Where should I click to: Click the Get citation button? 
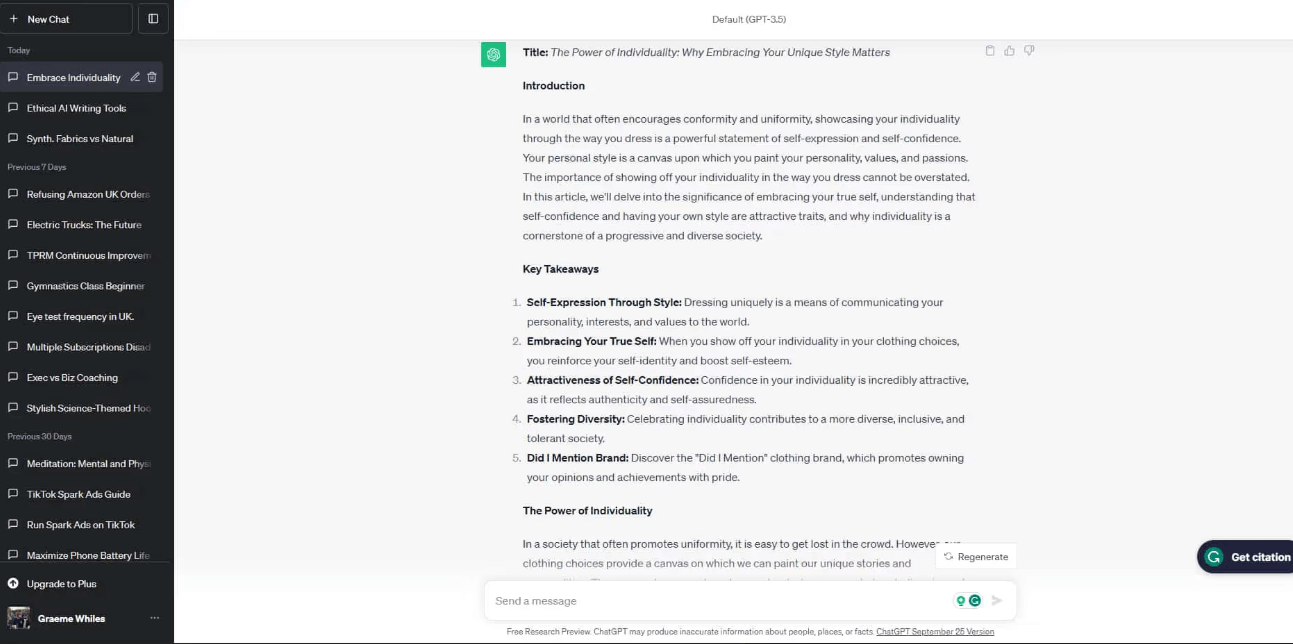(x=1250, y=557)
